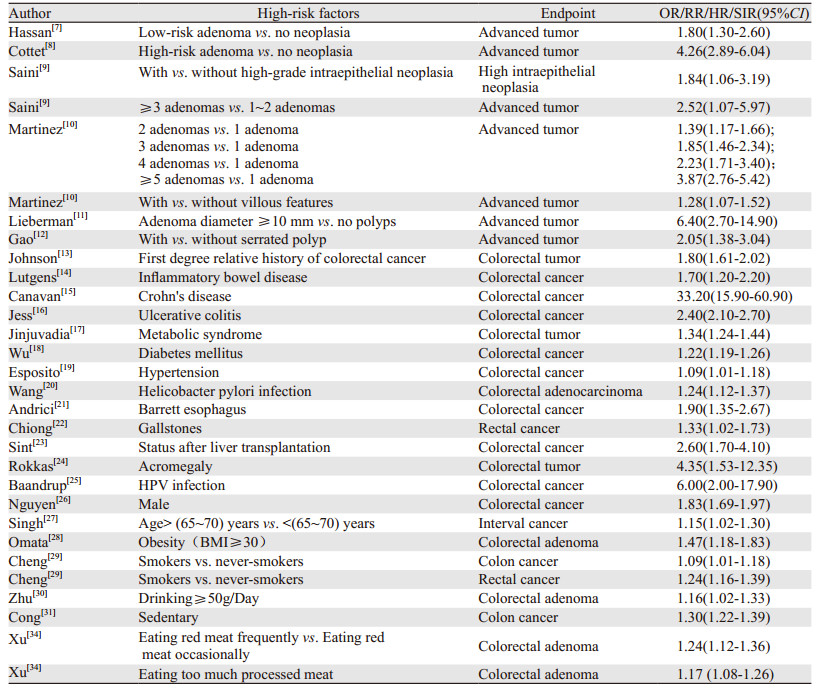Open the Lieberman [11] citation

click(x=78, y=216)
